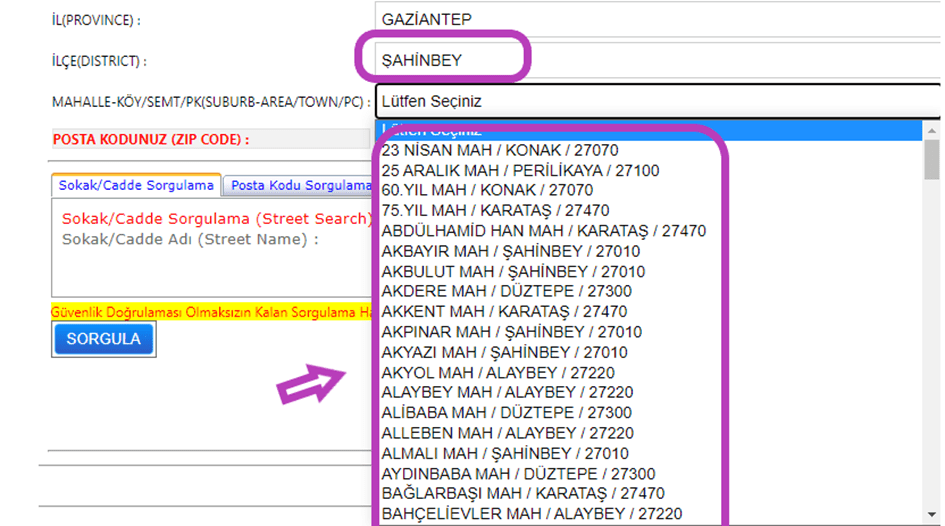Select 25 ARALIK MAH / PERİLİKAYA / 27100

pos(520,171)
